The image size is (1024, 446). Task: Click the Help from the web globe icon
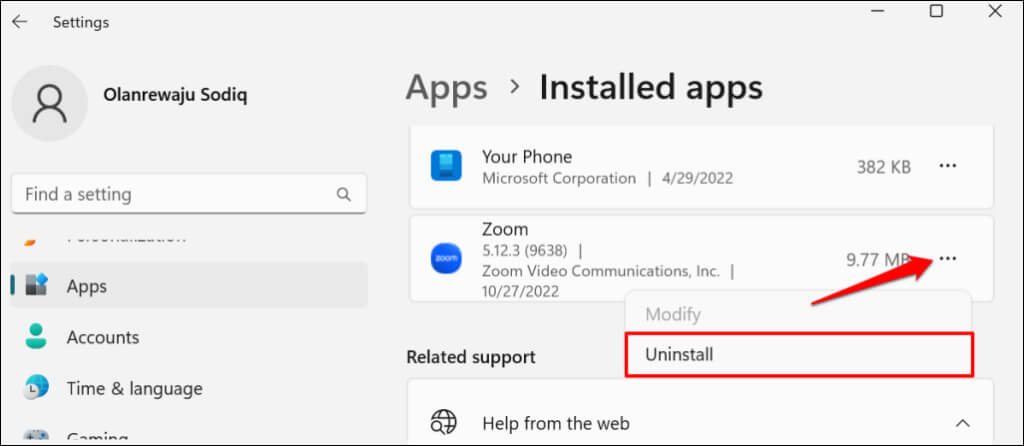(443, 422)
